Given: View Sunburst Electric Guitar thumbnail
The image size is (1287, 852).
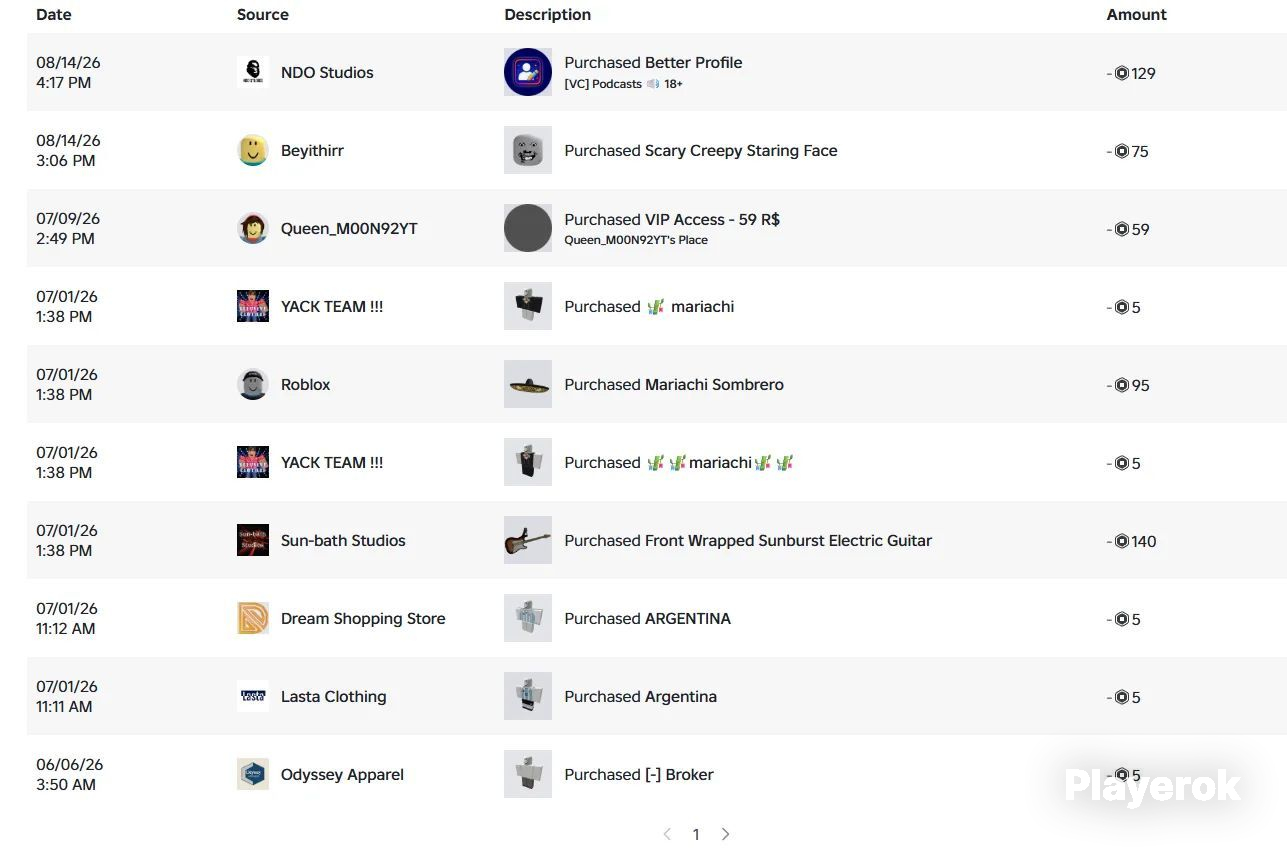Looking at the screenshot, I should [x=528, y=540].
